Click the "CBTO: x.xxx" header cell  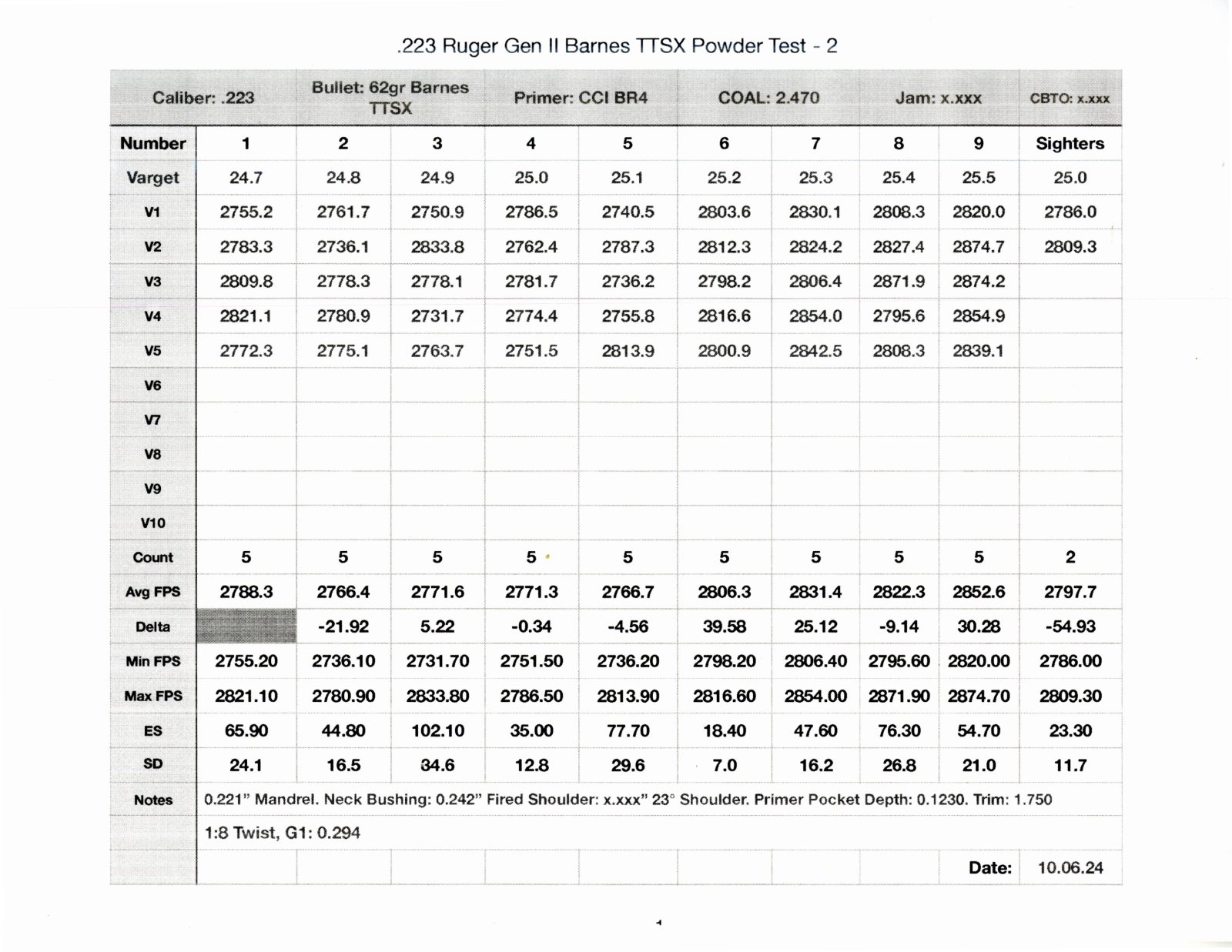coord(1070,99)
